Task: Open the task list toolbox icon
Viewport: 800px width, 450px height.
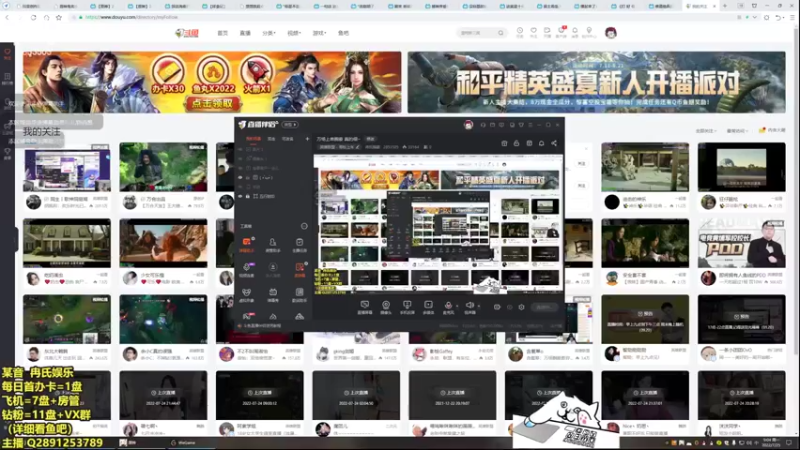Action: click(x=299, y=243)
